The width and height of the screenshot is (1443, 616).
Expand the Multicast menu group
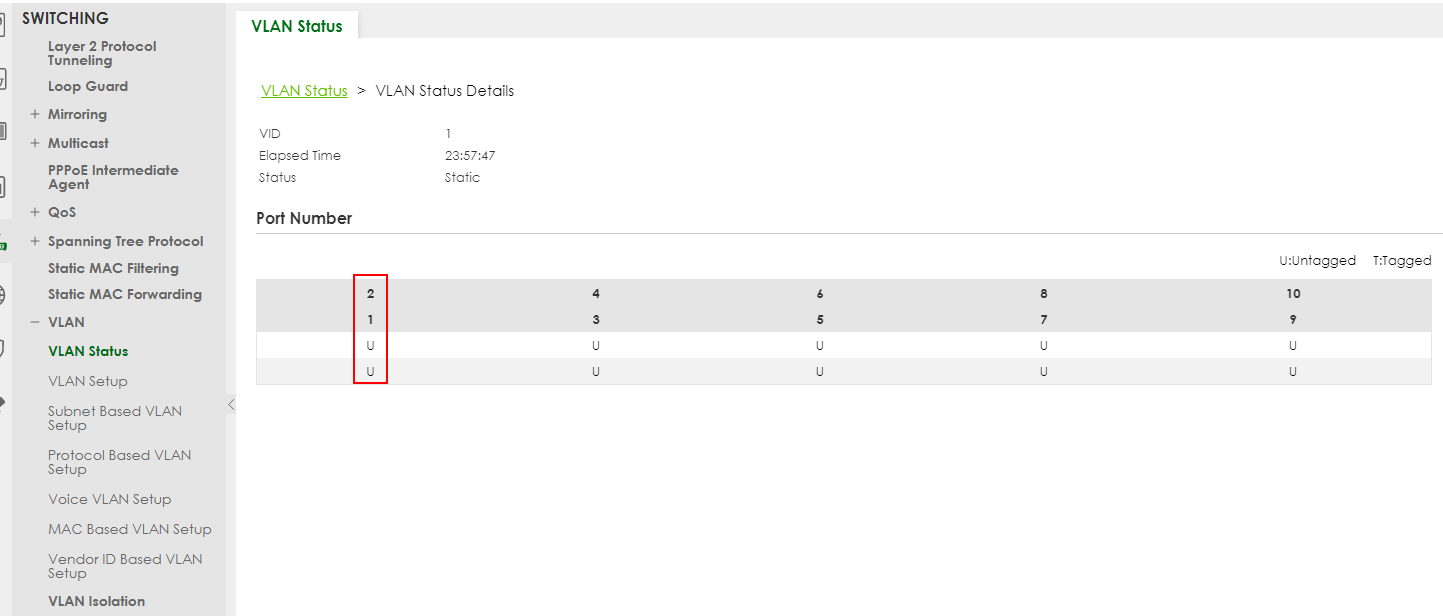(35, 143)
